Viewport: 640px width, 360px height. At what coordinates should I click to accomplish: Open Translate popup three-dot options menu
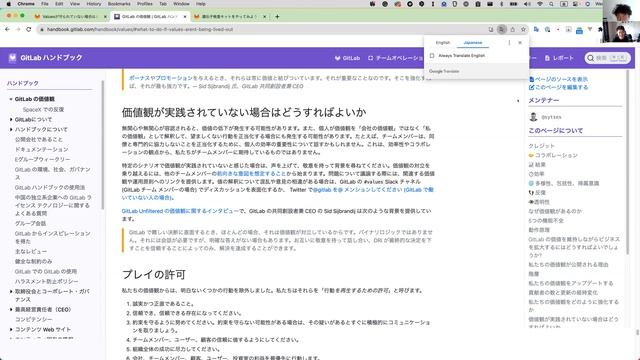click(x=509, y=42)
